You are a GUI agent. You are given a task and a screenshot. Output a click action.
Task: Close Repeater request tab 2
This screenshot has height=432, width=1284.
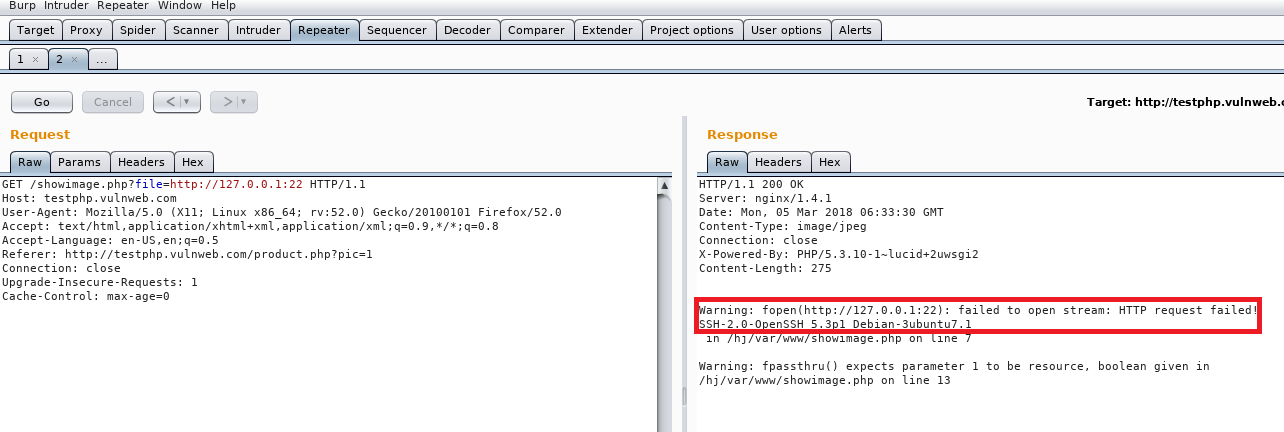click(74, 60)
